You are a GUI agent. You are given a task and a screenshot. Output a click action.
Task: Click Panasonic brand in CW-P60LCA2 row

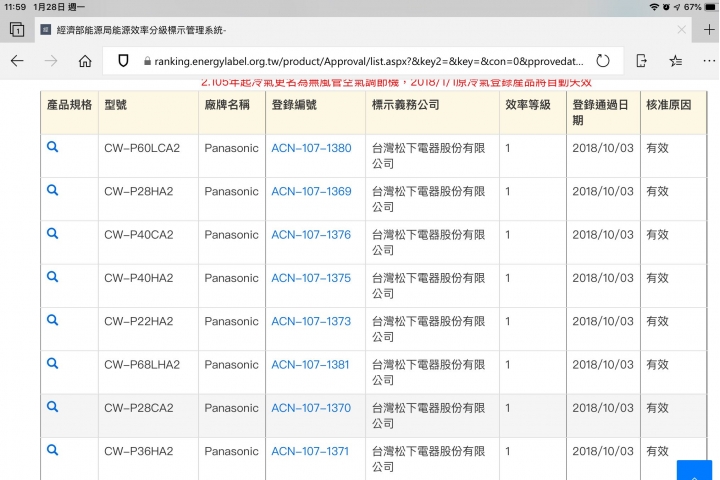point(231,148)
